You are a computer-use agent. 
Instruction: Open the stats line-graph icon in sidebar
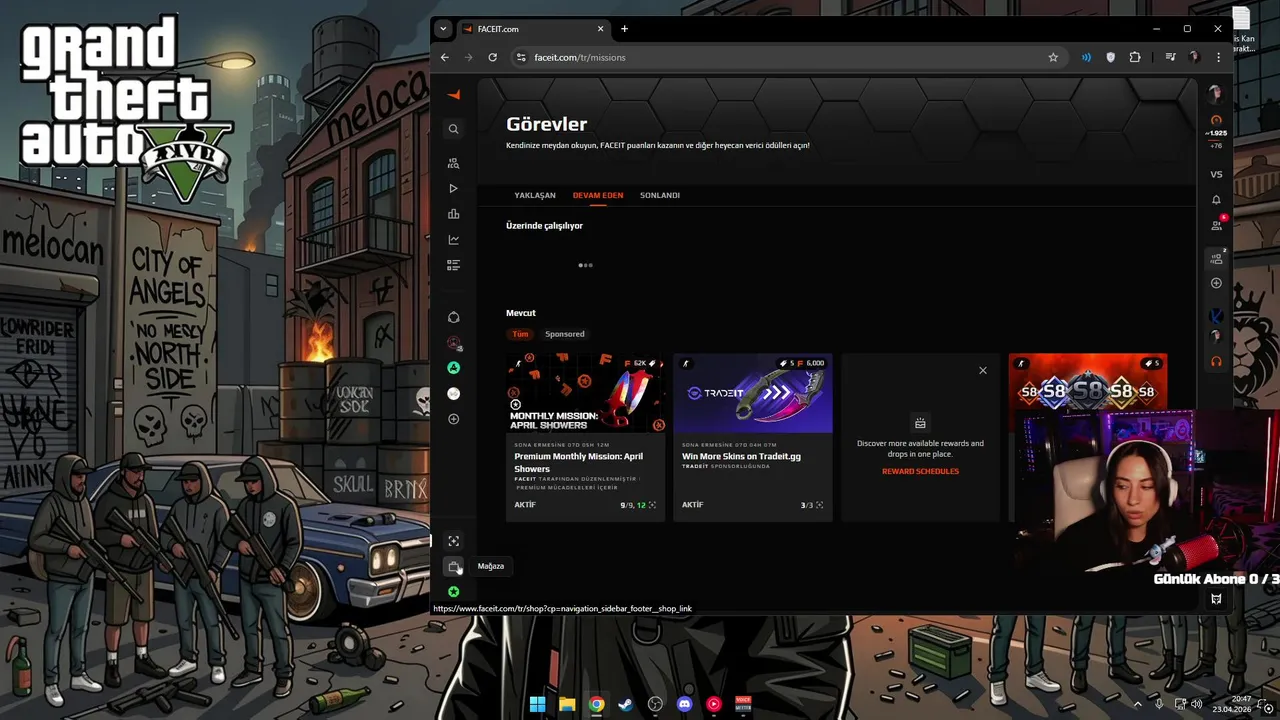pos(453,240)
